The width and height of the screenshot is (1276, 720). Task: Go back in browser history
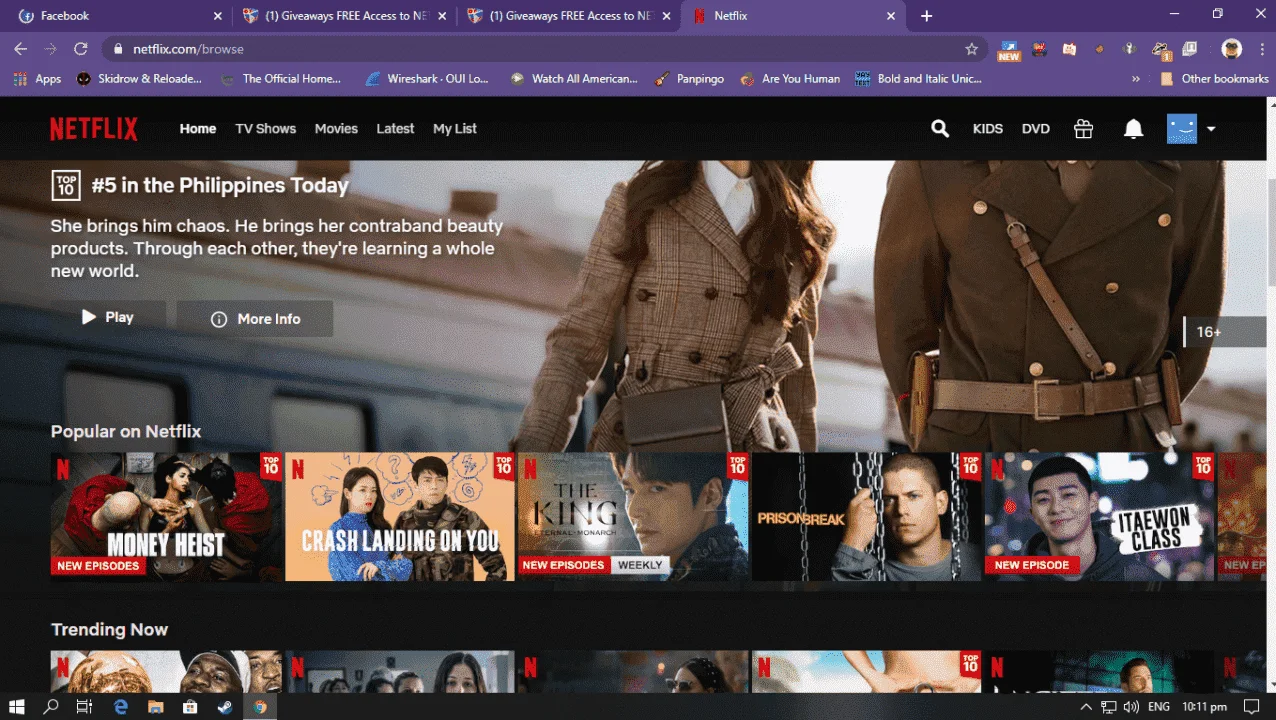[21, 49]
